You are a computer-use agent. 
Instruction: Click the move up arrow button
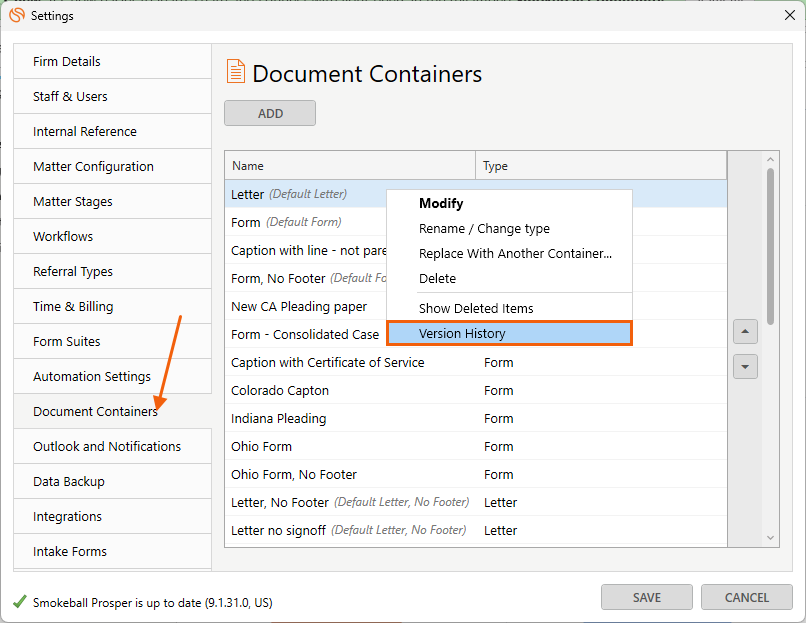[745, 332]
